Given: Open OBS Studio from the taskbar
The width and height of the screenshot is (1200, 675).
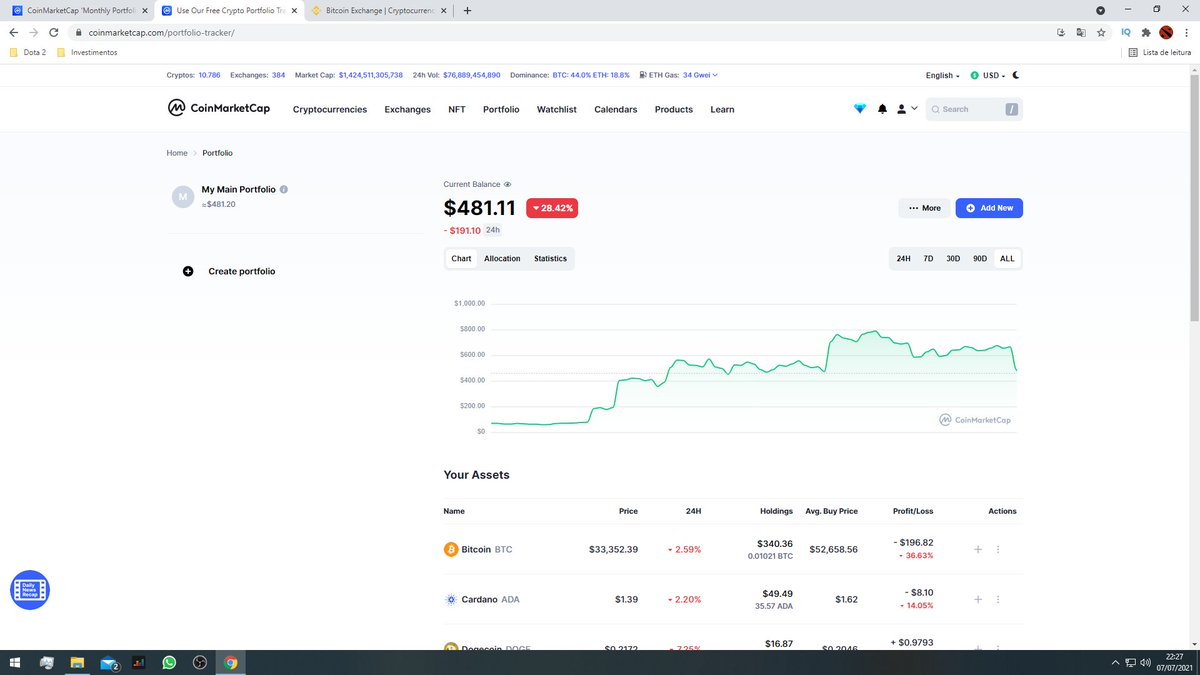Looking at the screenshot, I should point(199,662).
